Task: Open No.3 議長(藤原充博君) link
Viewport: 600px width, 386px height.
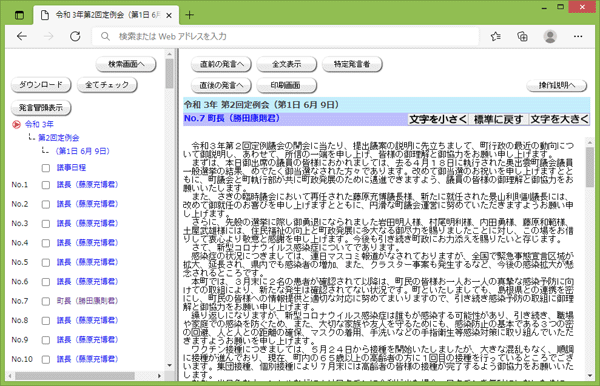Action: (87, 223)
